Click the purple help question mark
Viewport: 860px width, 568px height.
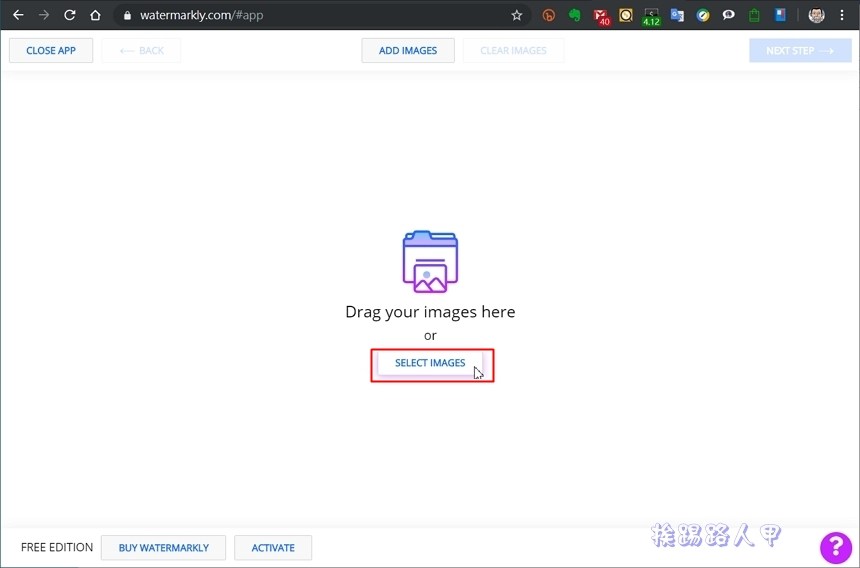click(x=836, y=547)
